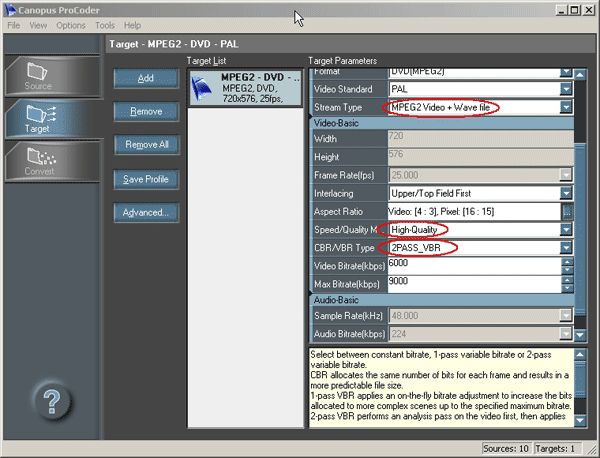Click the Target Parameters scrollbar thumb
Viewport: 600px width, 458px height.
click(x=580, y=228)
